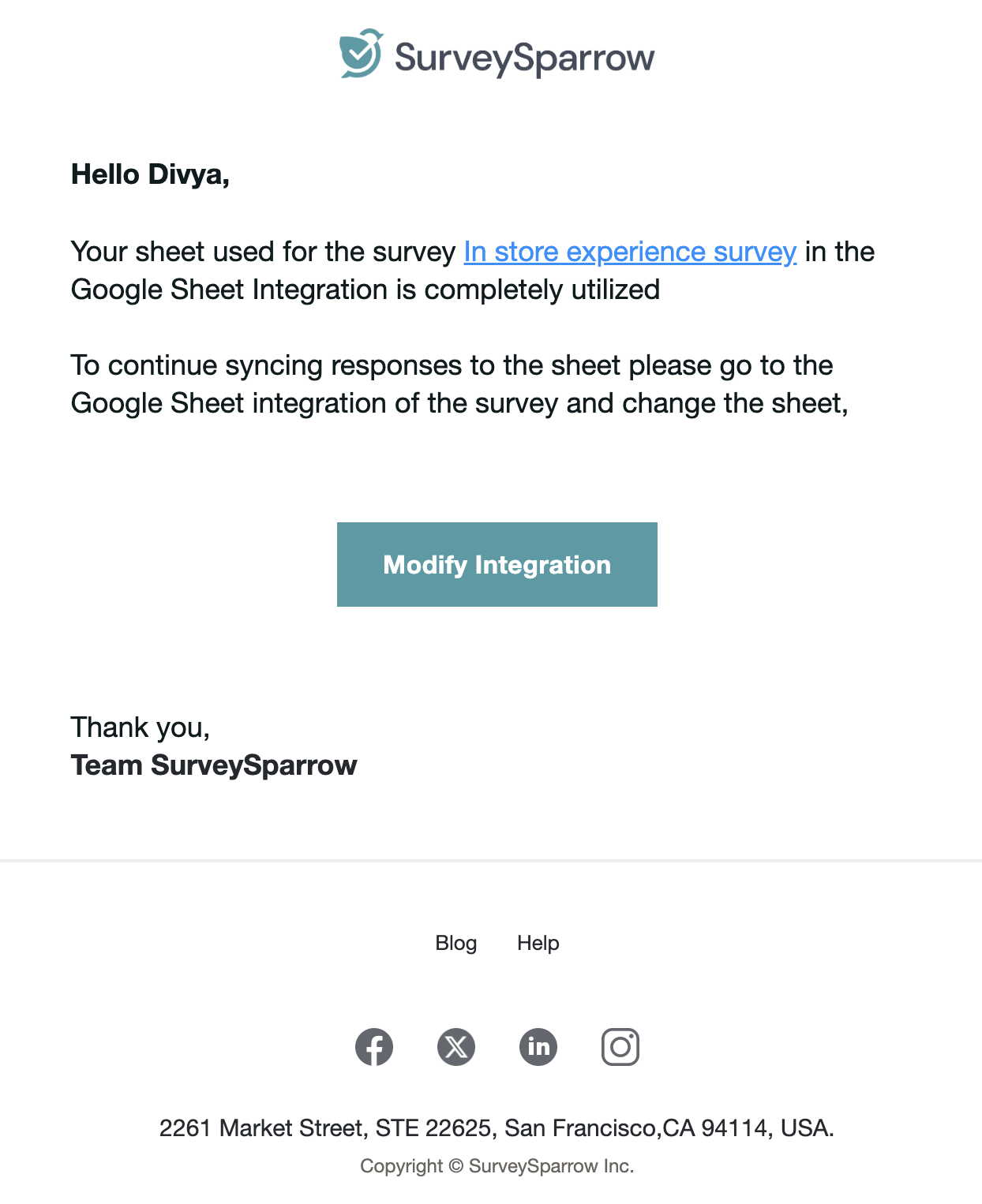Go to the Instagram icon in footer
The height and width of the screenshot is (1204, 982).
pos(620,1048)
